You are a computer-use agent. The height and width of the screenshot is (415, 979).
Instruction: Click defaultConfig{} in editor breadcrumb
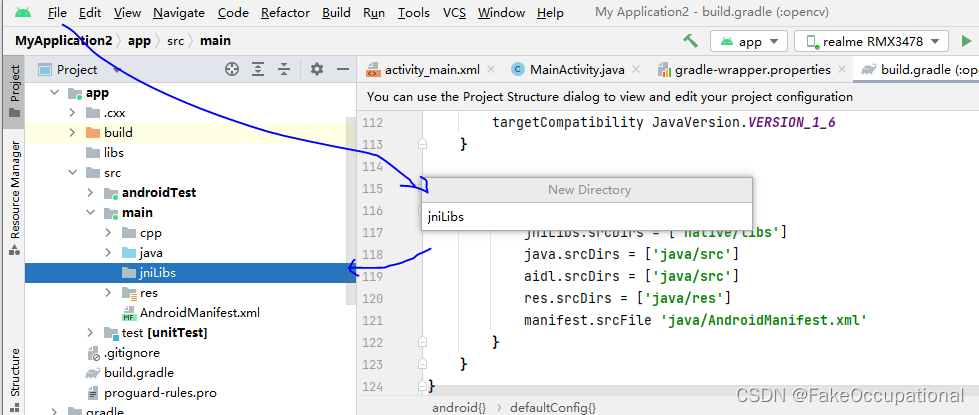tap(553, 408)
